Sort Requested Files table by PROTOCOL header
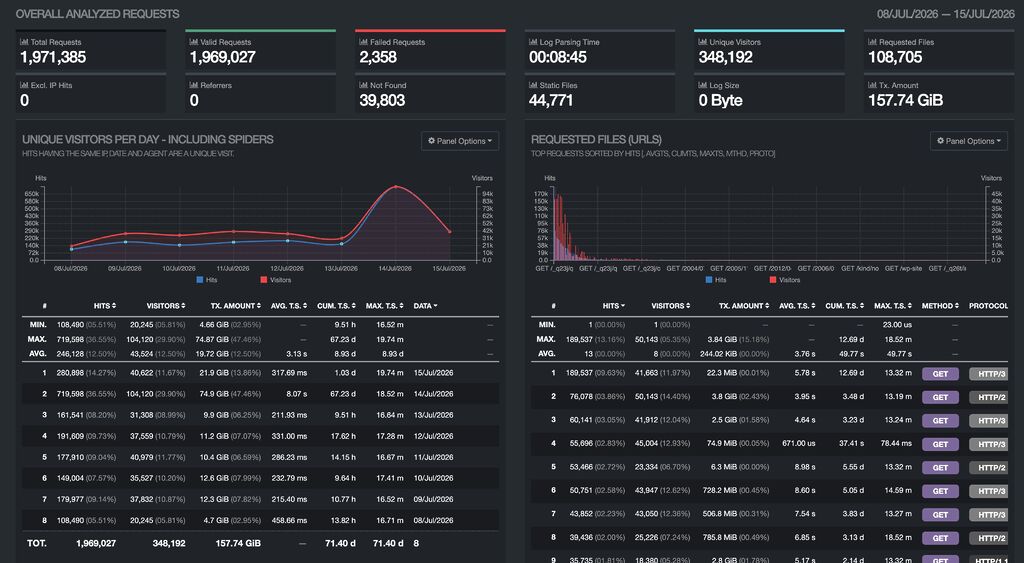 coord(989,306)
